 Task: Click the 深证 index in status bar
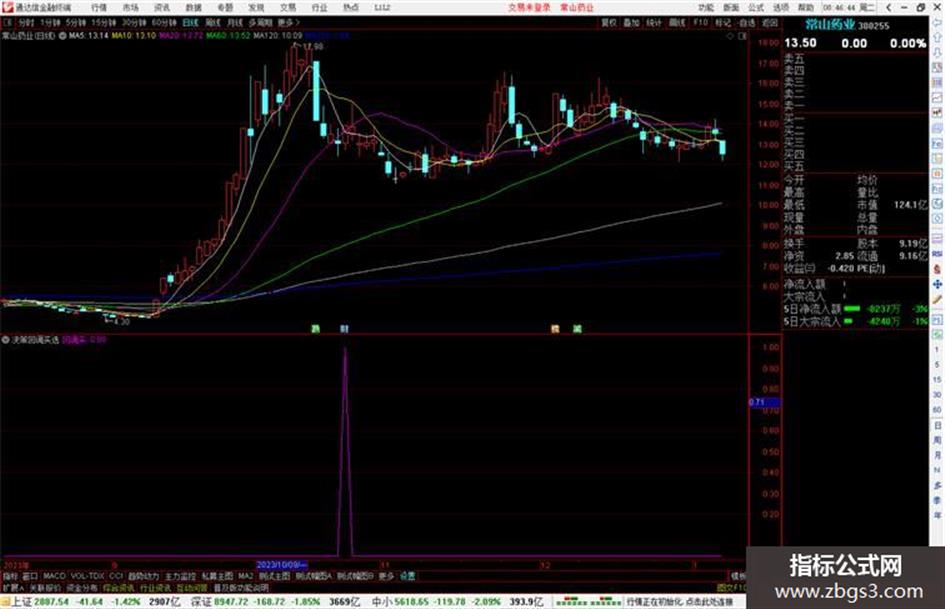[201, 602]
